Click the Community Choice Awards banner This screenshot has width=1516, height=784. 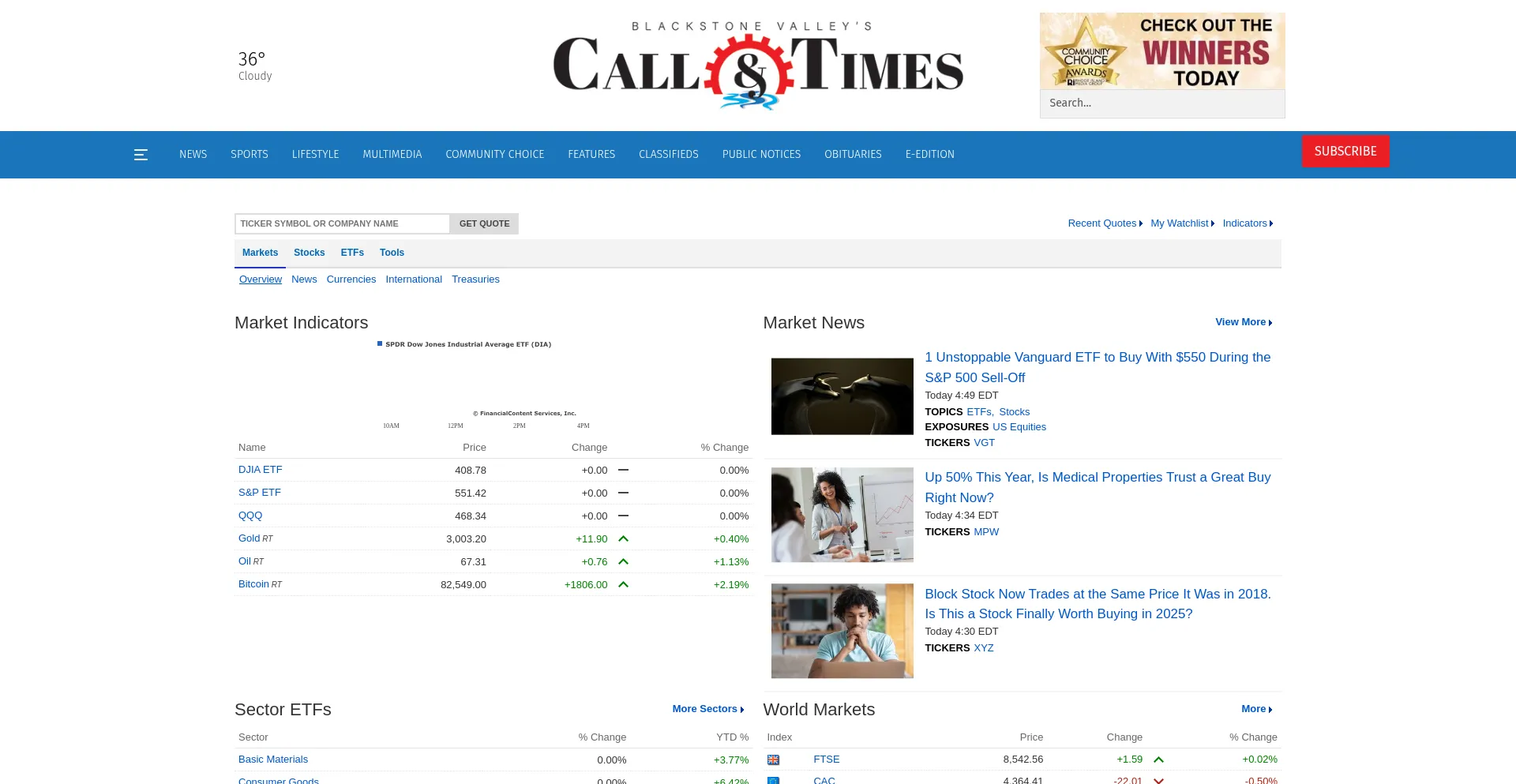1161,51
